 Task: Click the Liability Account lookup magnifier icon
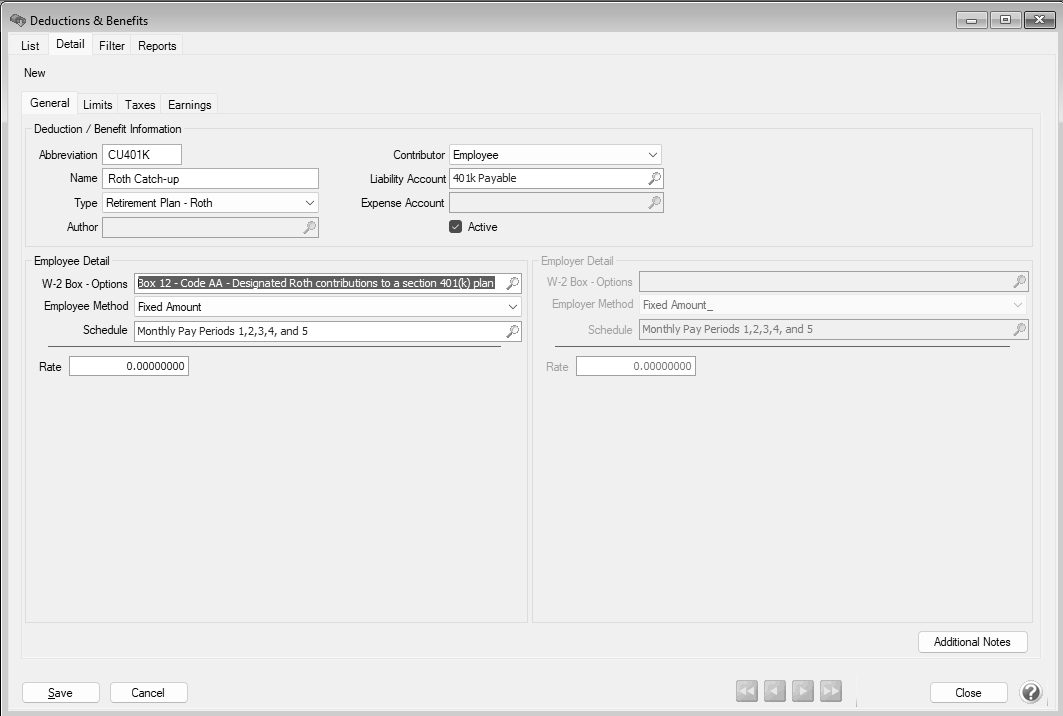click(654, 179)
